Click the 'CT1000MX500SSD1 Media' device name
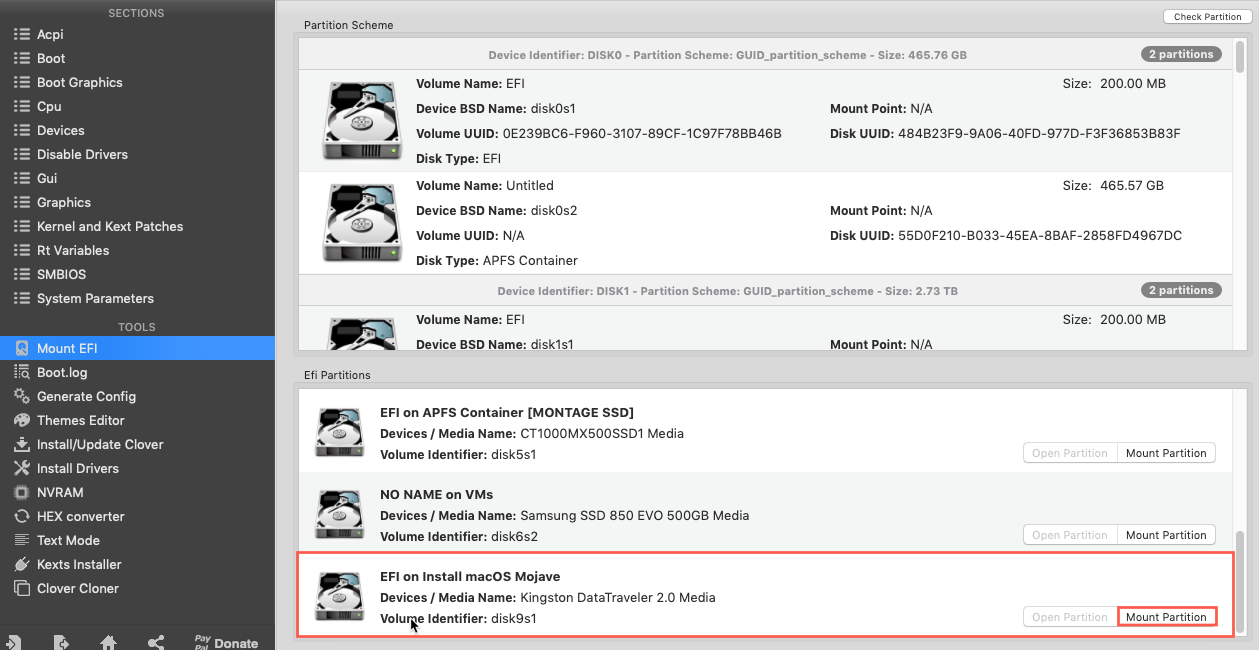 point(602,433)
